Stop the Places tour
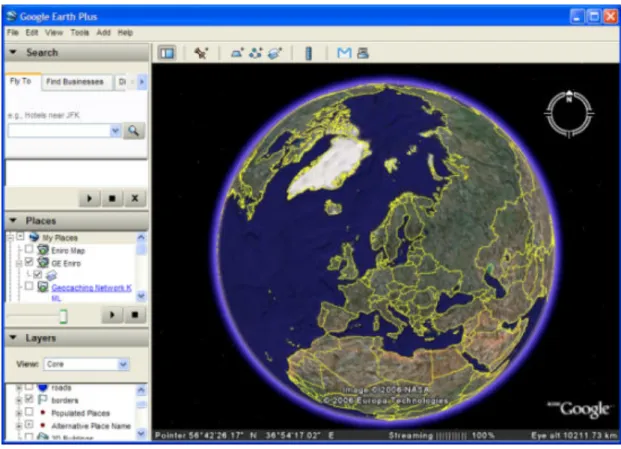Screen dimensions: 621x449 tap(135, 315)
